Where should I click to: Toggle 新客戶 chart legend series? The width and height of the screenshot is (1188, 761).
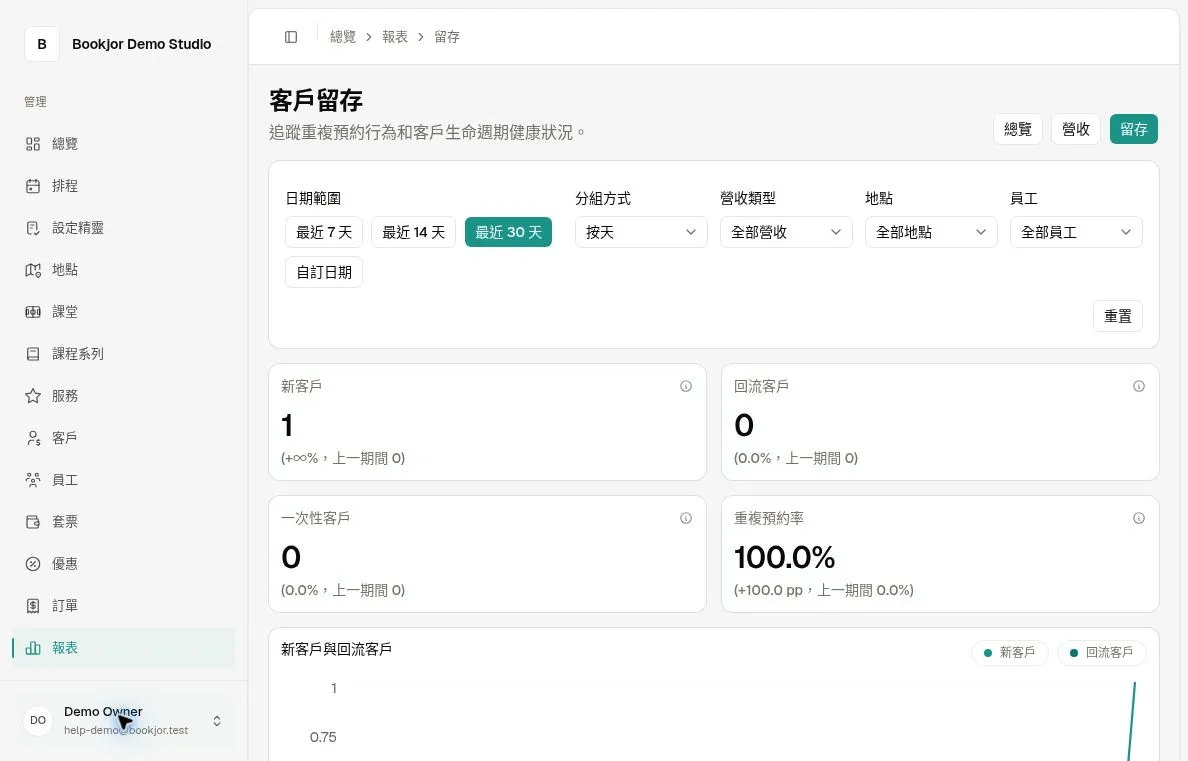(x=1010, y=653)
